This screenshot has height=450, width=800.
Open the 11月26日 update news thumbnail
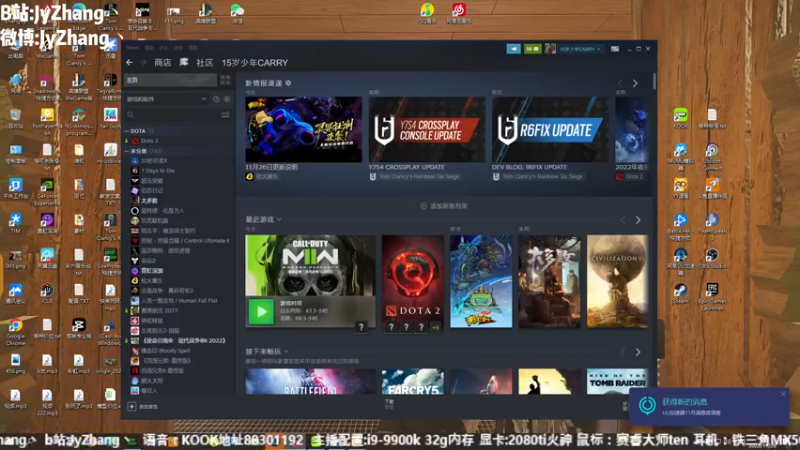(304, 130)
